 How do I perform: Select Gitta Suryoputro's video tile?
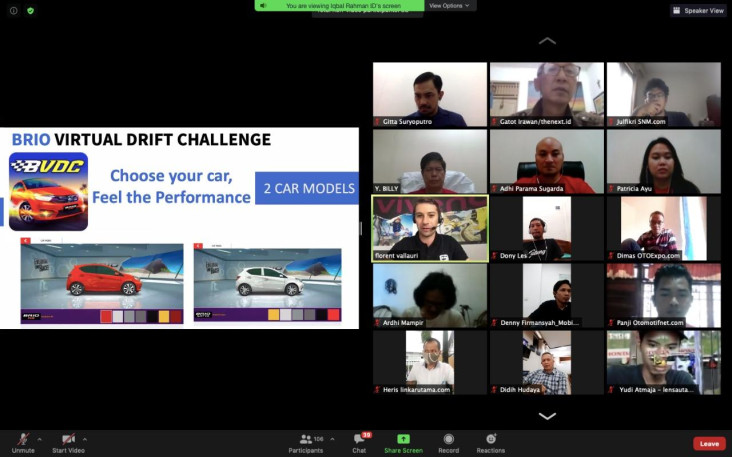tap(430, 94)
